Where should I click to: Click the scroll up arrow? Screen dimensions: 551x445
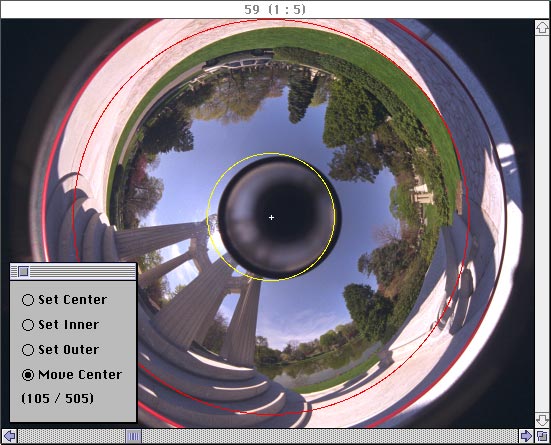point(542,28)
